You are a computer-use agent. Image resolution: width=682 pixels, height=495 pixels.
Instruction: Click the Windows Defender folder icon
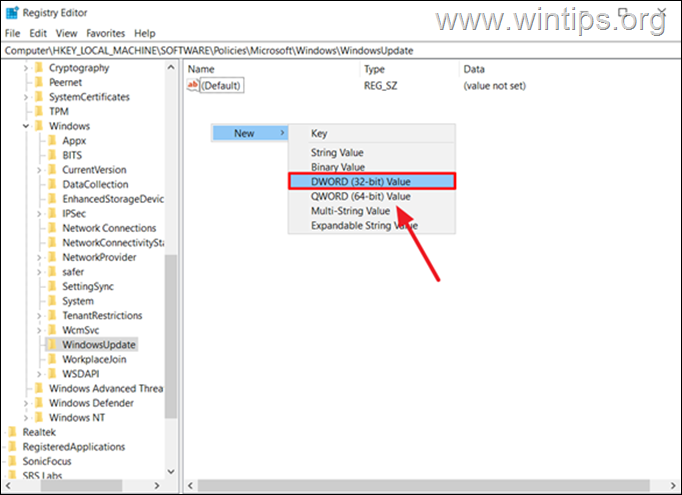point(39,403)
